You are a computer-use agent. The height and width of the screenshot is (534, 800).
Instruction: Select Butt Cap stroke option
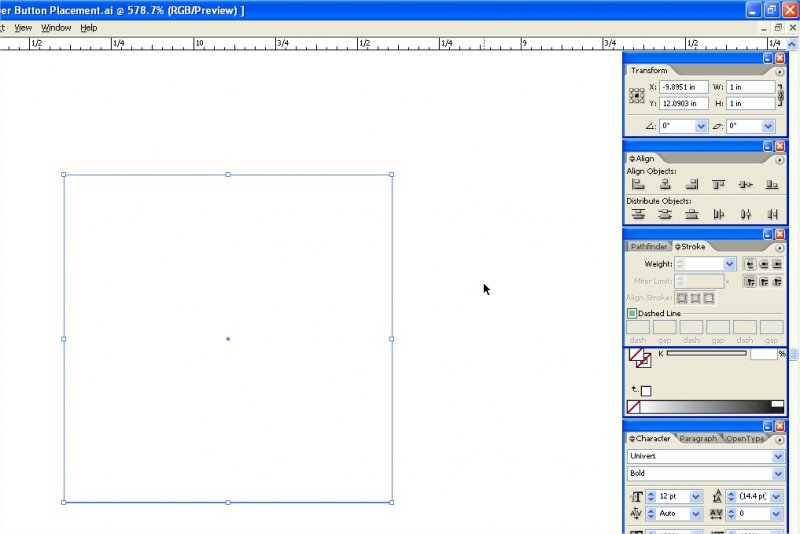click(x=750, y=264)
